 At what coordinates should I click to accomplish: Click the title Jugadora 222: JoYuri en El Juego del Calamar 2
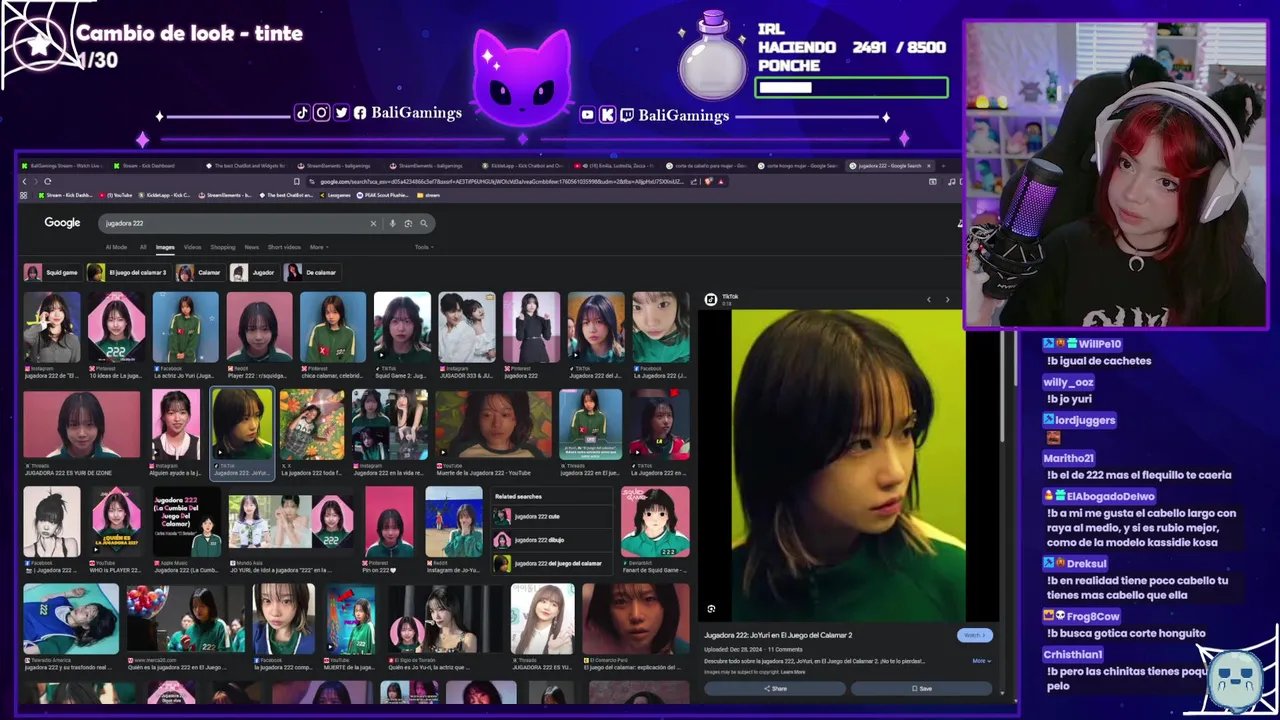(x=778, y=635)
